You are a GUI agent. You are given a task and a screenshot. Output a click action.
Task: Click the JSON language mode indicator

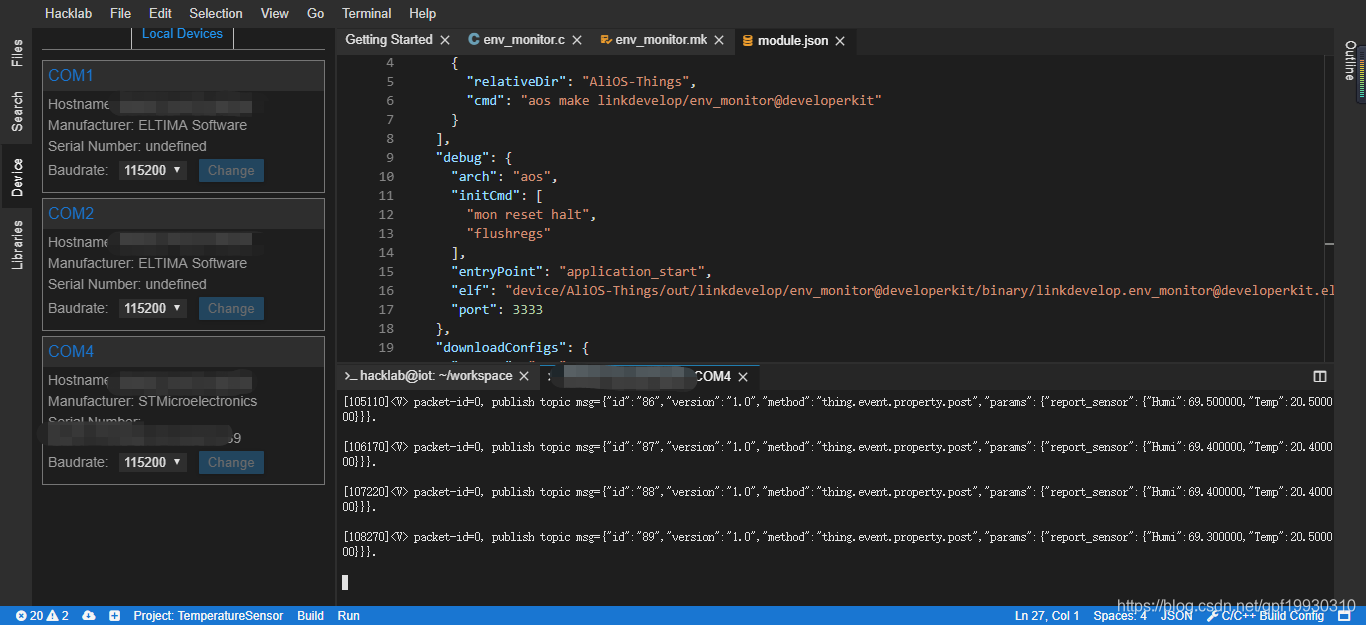(1176, 615)
